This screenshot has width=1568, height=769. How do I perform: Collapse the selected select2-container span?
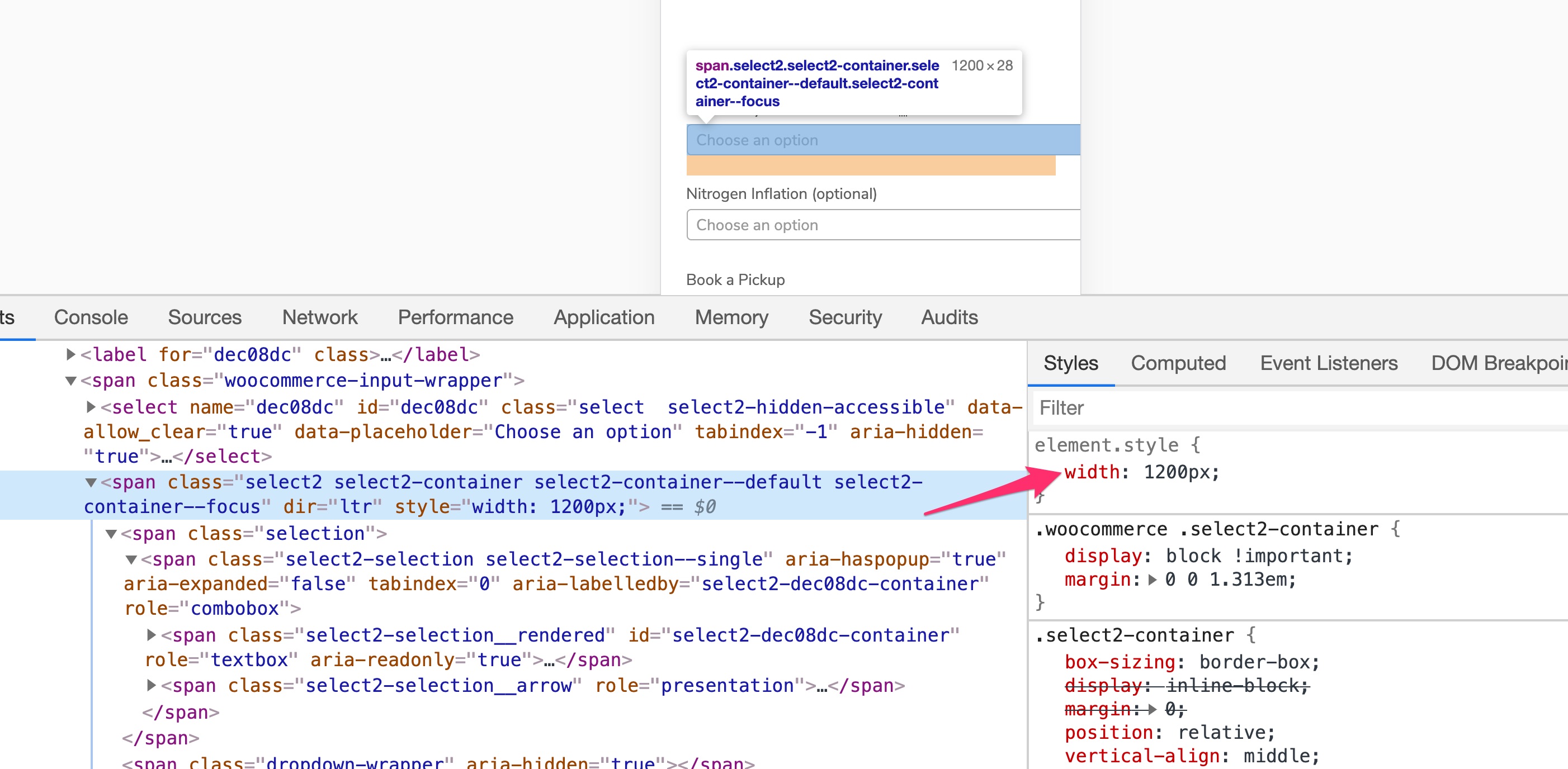click(91, 482)
